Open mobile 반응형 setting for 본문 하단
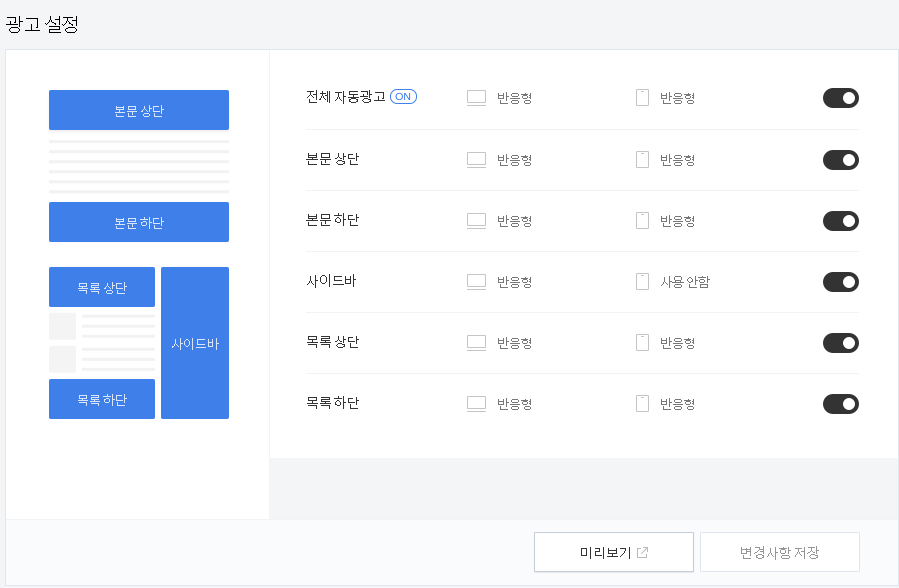This screenshot has height=588, width=899. pyautogui.click(x=677, y=221)
